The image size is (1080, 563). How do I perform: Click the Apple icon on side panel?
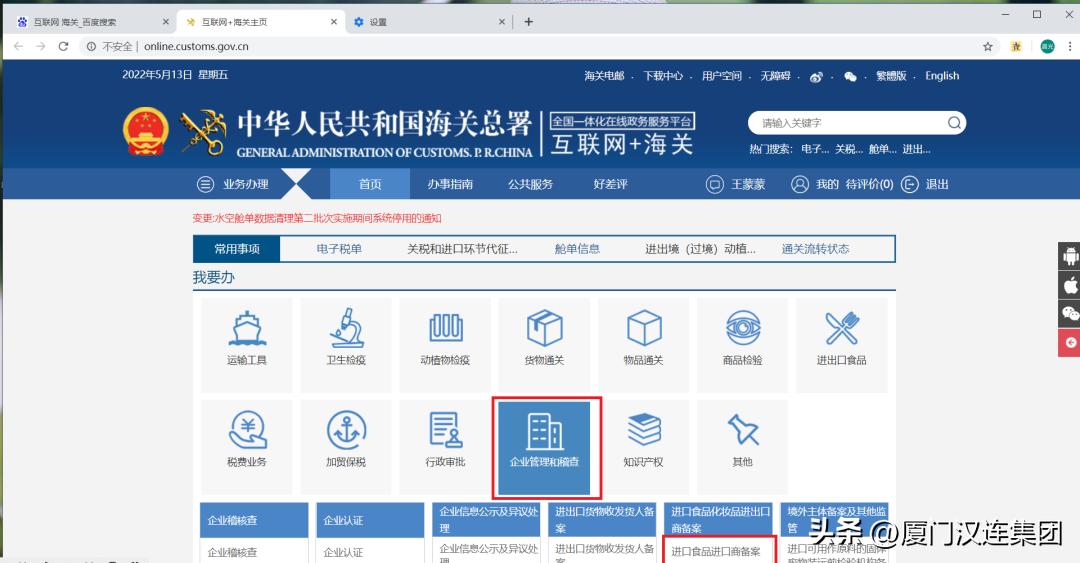[1070, 285]
